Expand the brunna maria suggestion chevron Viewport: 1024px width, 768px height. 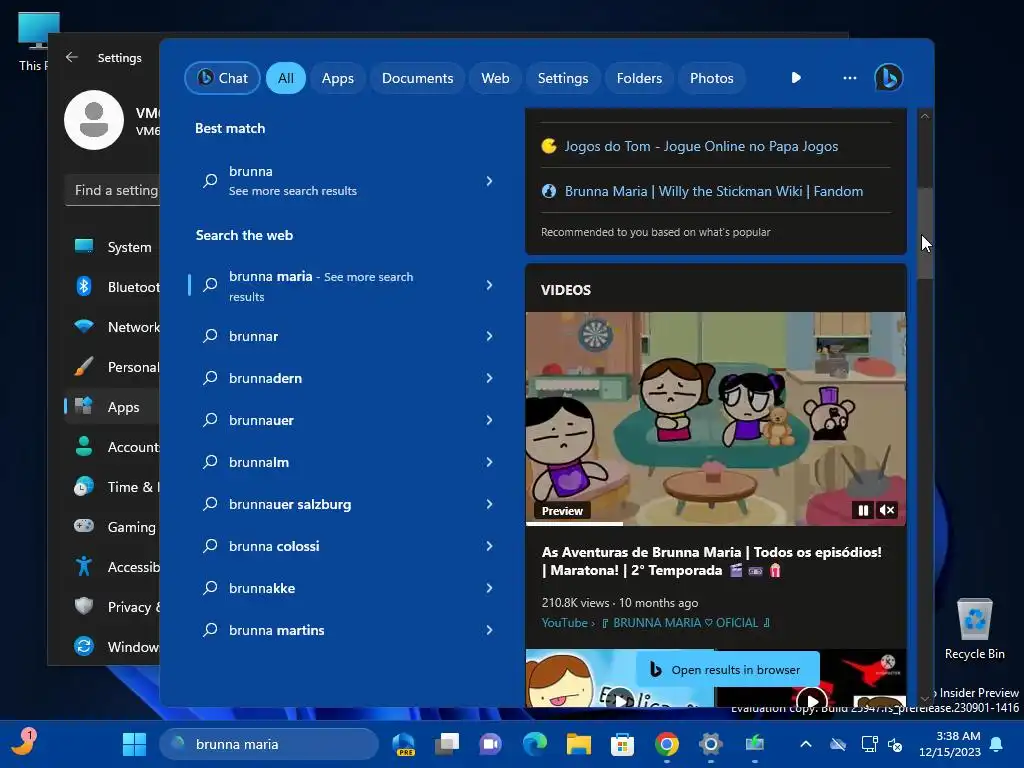[x=489, y=285]
